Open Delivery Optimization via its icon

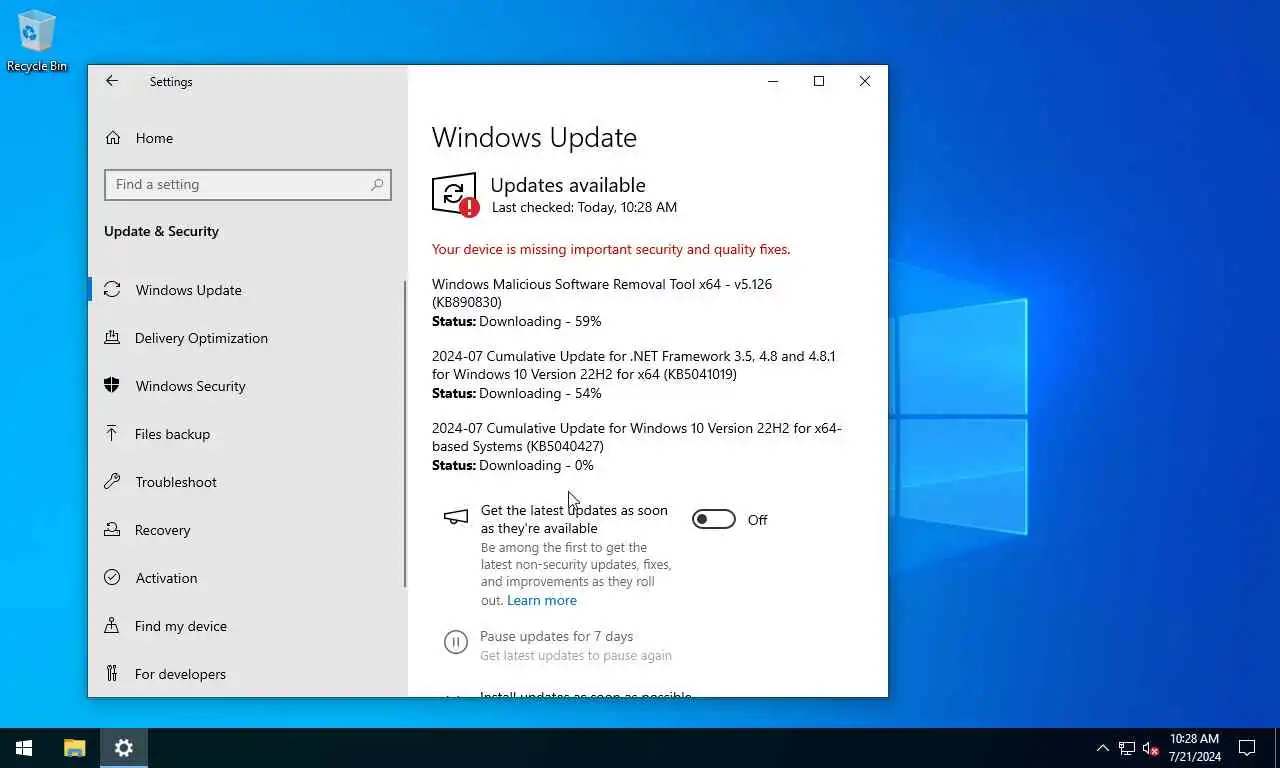click(x=112, y=338)
